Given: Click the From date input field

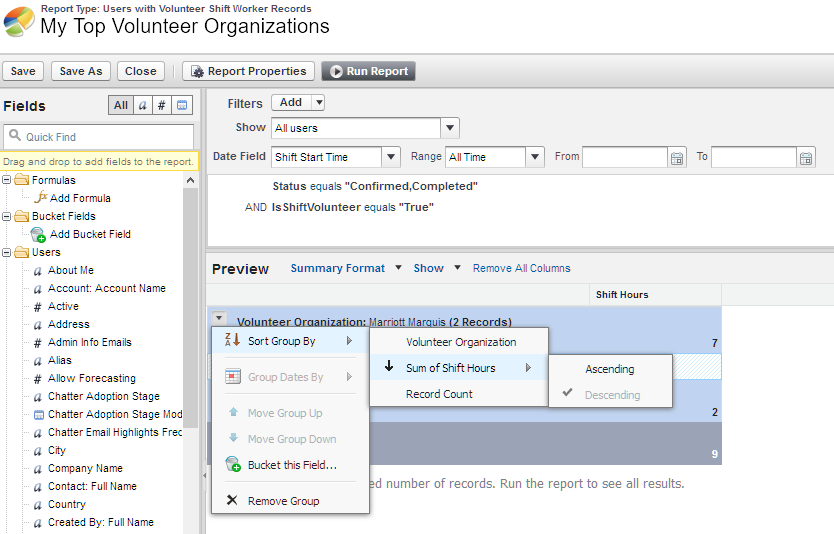Looking at the screenshot, I should [625, 157].
